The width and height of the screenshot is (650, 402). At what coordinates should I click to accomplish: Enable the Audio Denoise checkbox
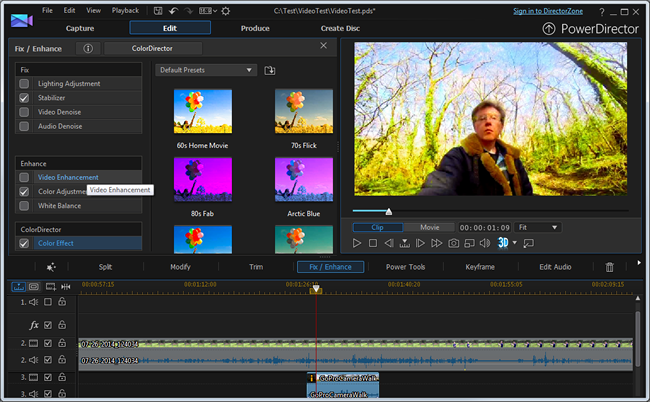click(24, 126)
